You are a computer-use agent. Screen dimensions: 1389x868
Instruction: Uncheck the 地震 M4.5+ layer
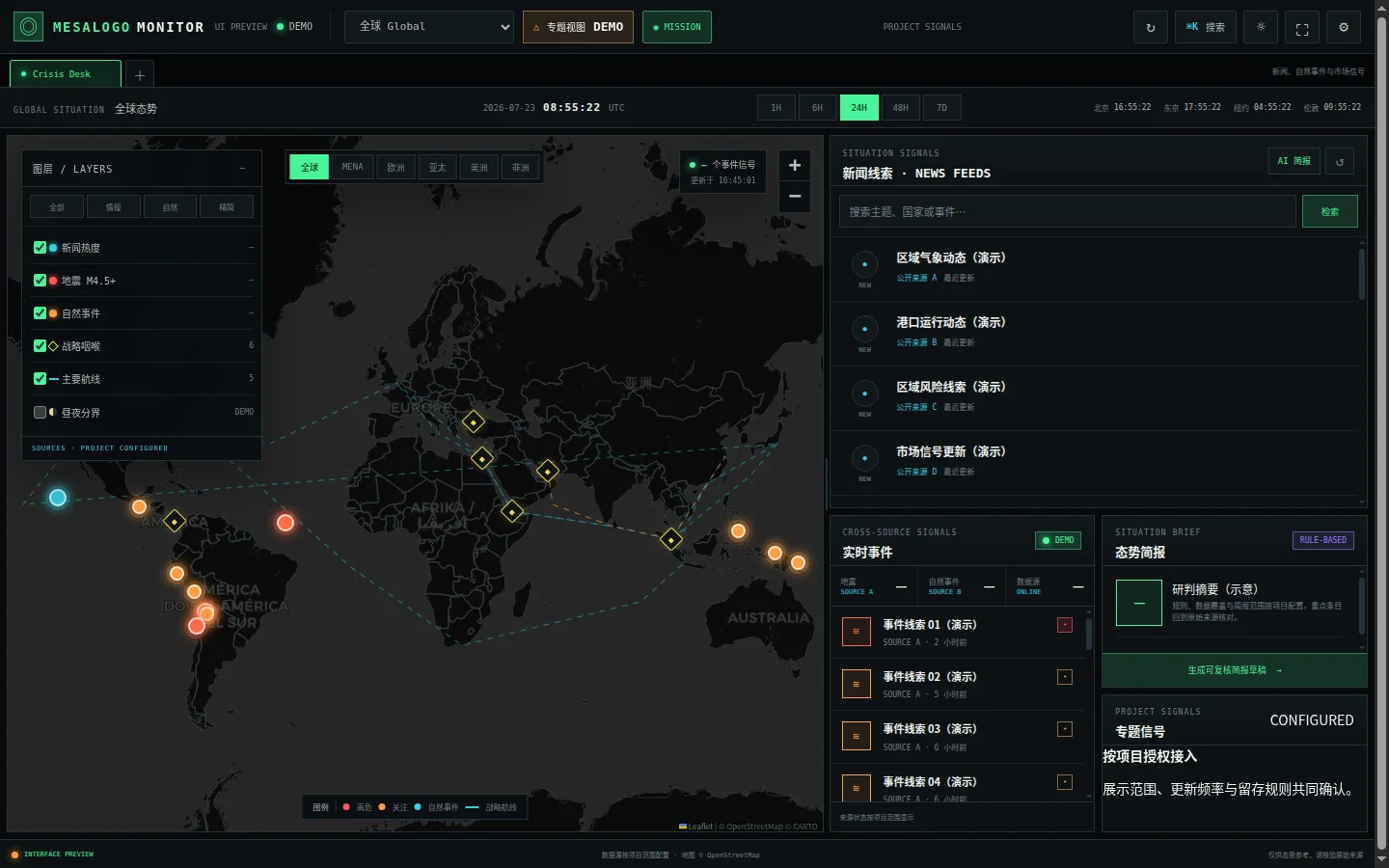[40, 281]
